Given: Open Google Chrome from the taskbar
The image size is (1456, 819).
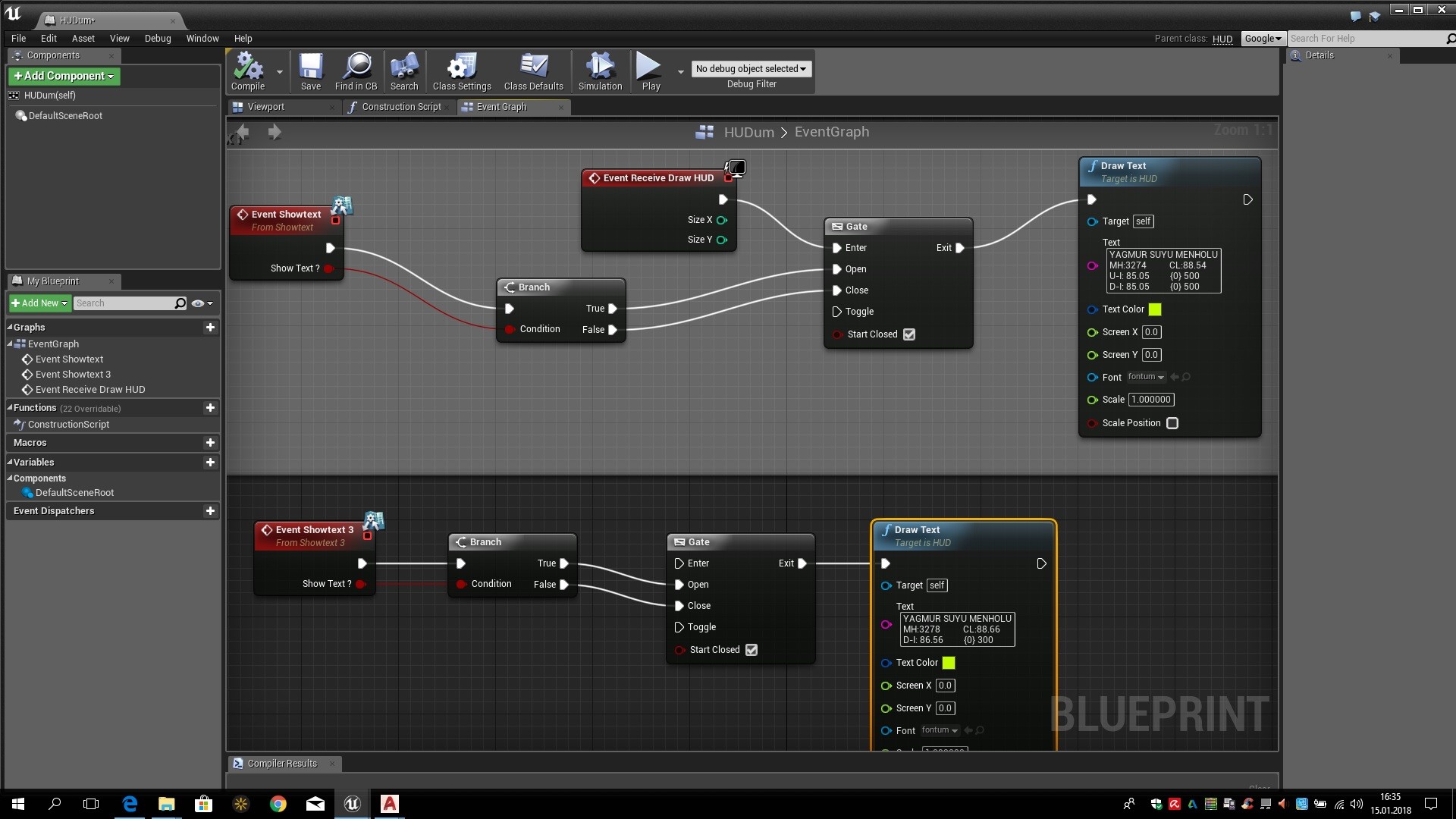Looking at the screenshot, I should tap(278, 804).
